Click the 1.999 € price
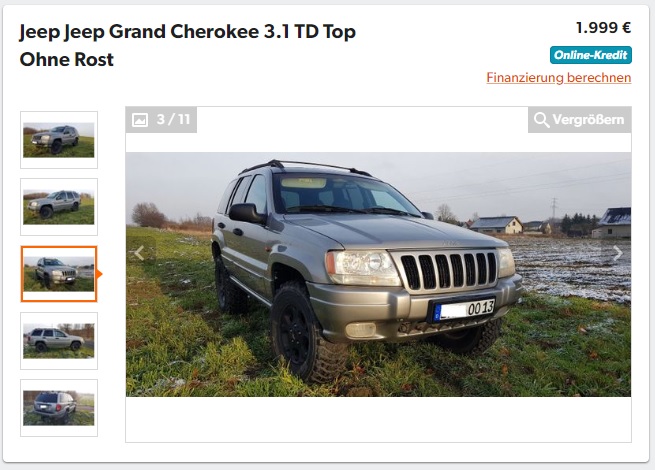655x470 pixels. point(603,28)
